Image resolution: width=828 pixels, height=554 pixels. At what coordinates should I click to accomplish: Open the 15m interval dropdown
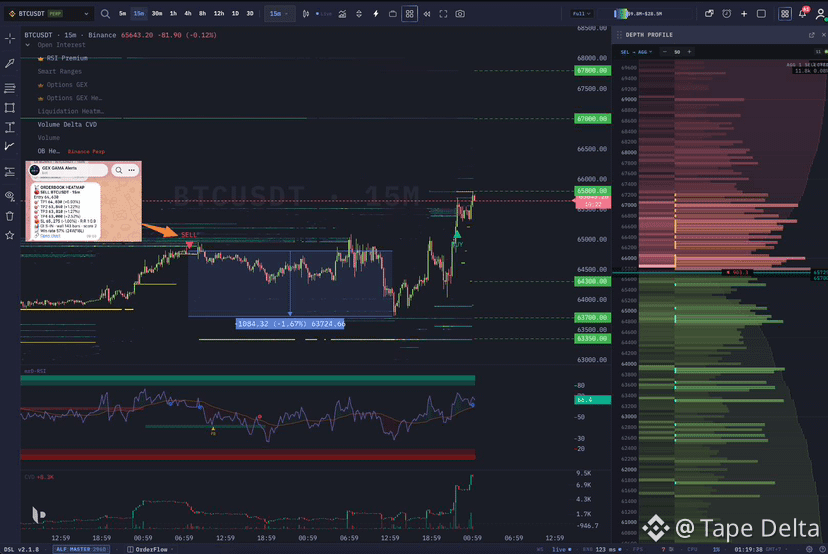pos(279,14)
